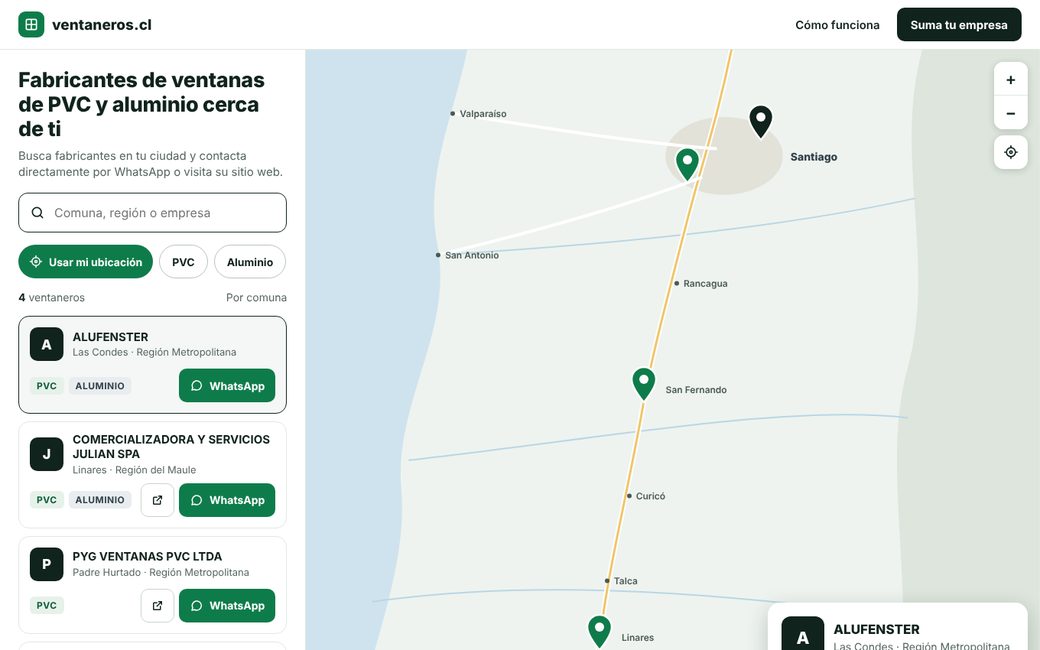Select COMERCIALIZADORA Y SERVICIOS JULIAN SPA title
Screen dimensions: 1040x650
tap(171, 446)
